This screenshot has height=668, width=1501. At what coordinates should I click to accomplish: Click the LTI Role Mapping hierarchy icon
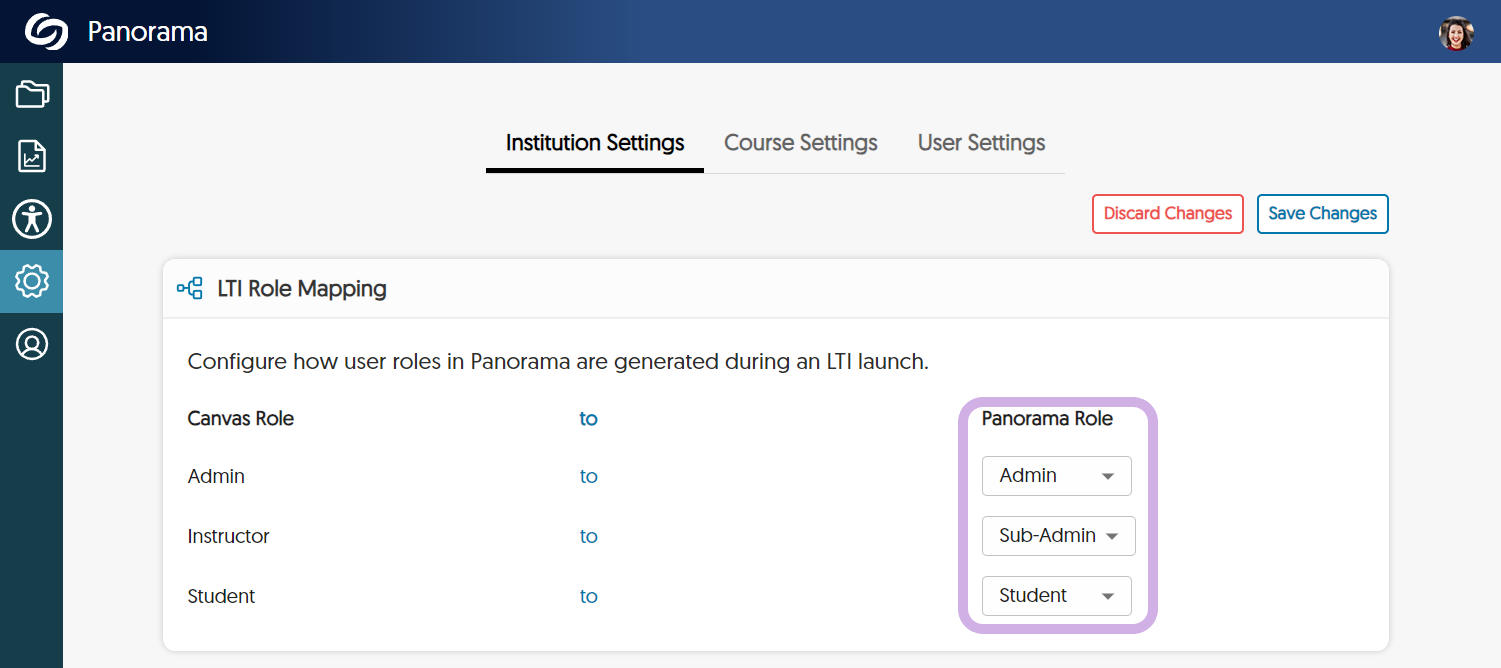coord(190,289)
